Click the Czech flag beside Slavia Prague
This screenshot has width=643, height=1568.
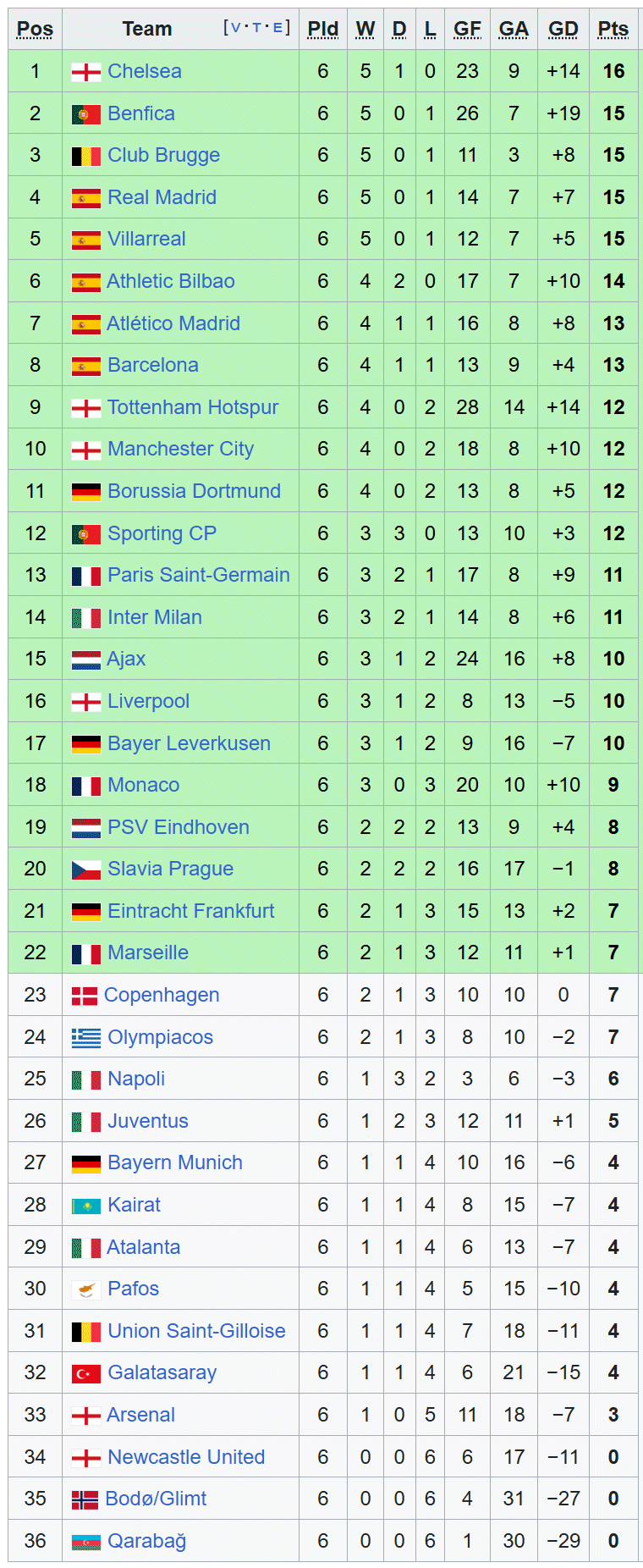pyautogui.click(x=86, y=870)
